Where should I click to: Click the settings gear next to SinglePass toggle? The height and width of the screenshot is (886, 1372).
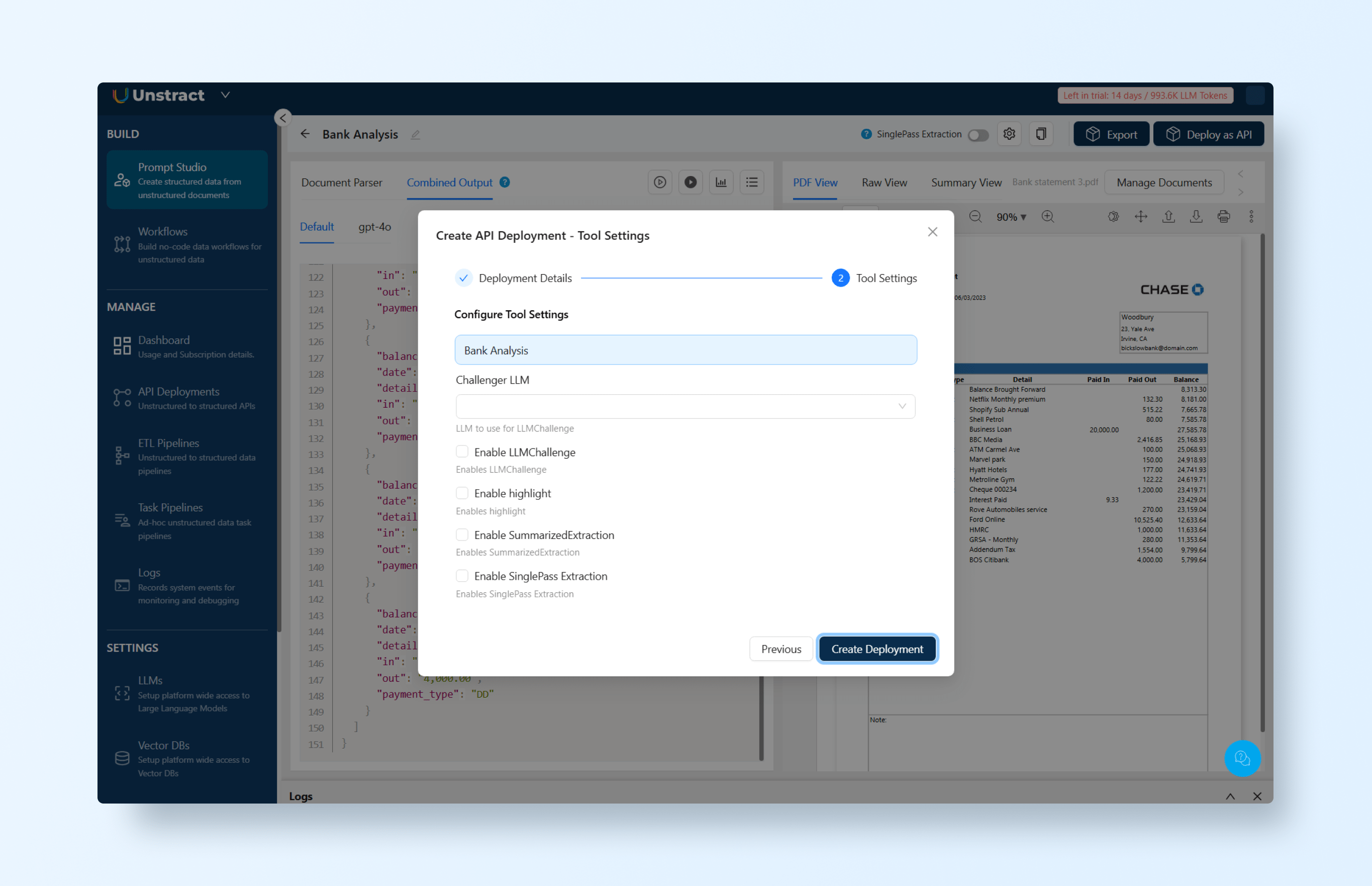tap(1009, 134)
